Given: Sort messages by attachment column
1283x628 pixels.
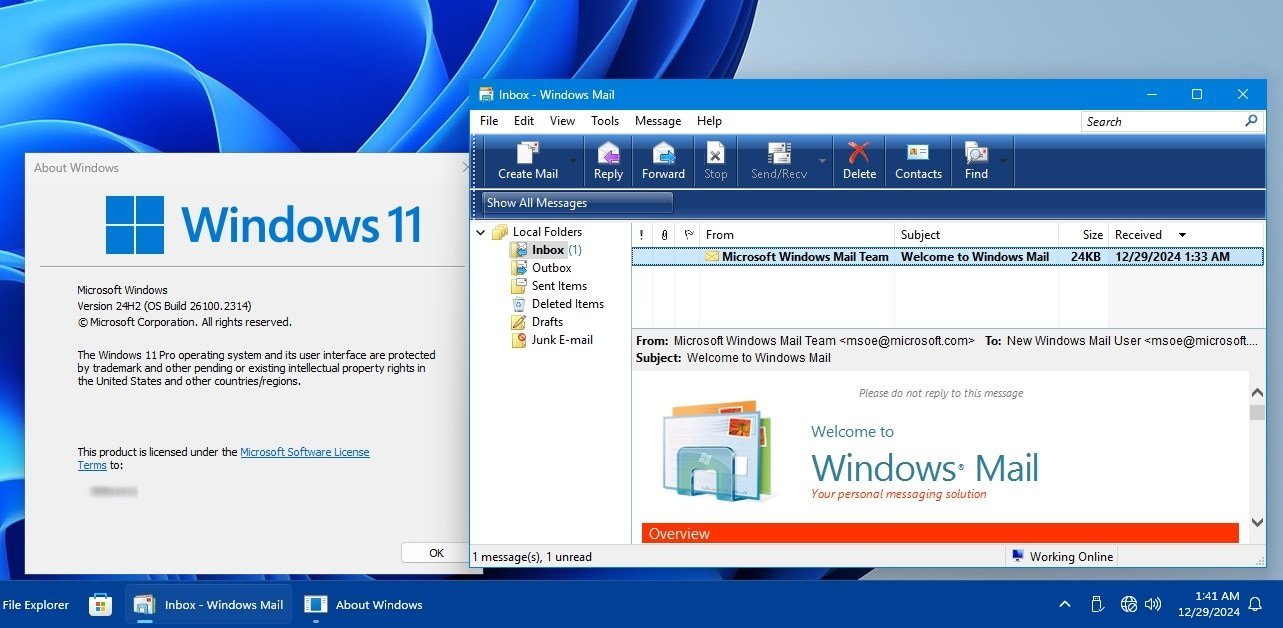Looking at the screenshot, I should (x=664, y=235).
